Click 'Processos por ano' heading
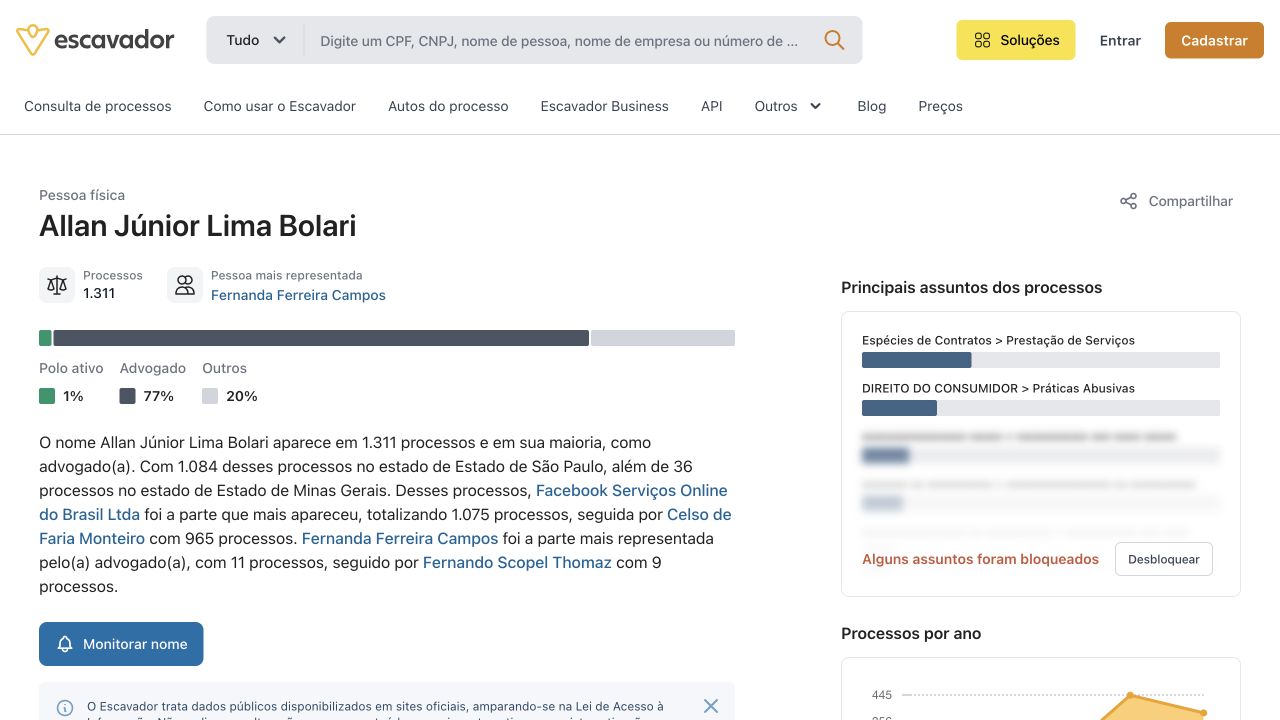Viewport: 1280px width, 720px height. 911,633
